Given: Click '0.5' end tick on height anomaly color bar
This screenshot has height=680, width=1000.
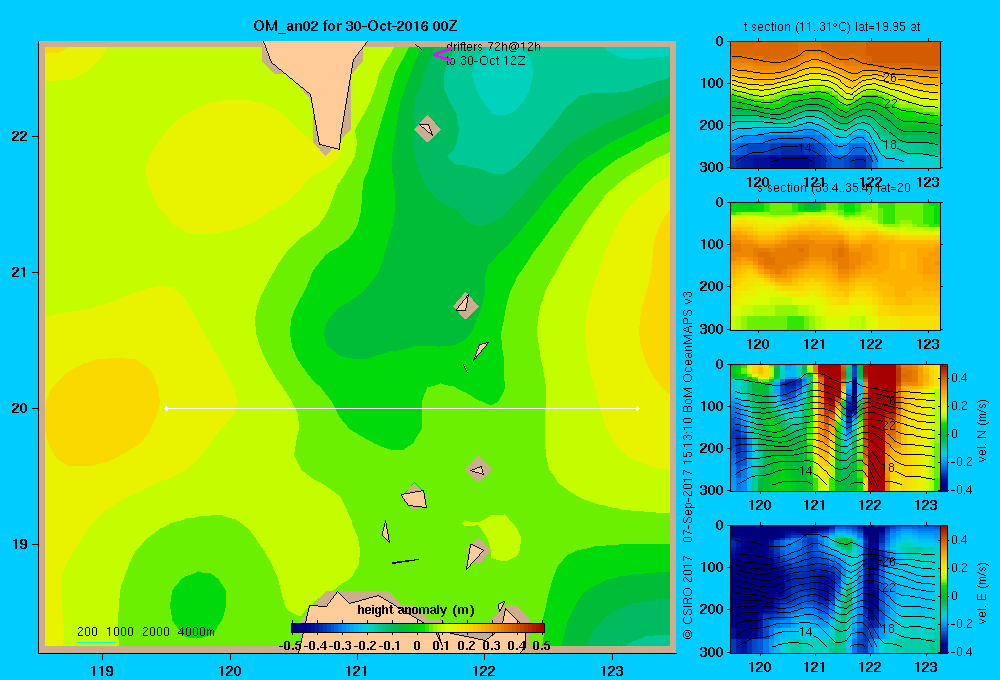Looking at the screenshot, I should point(541,646).
